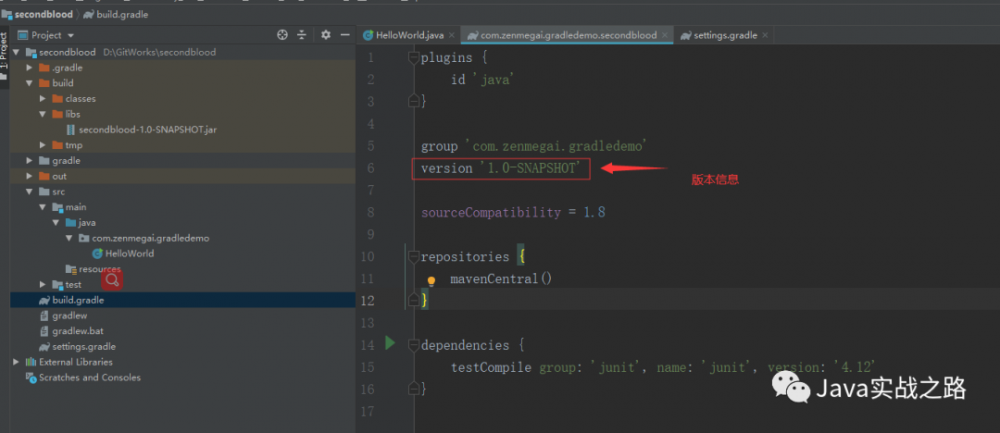Image resolution: width=1000 pixels, height=433 pixels.
Task: Click version '1.0-SNAPSHOT' code line
Action: (x=501, y=168)
